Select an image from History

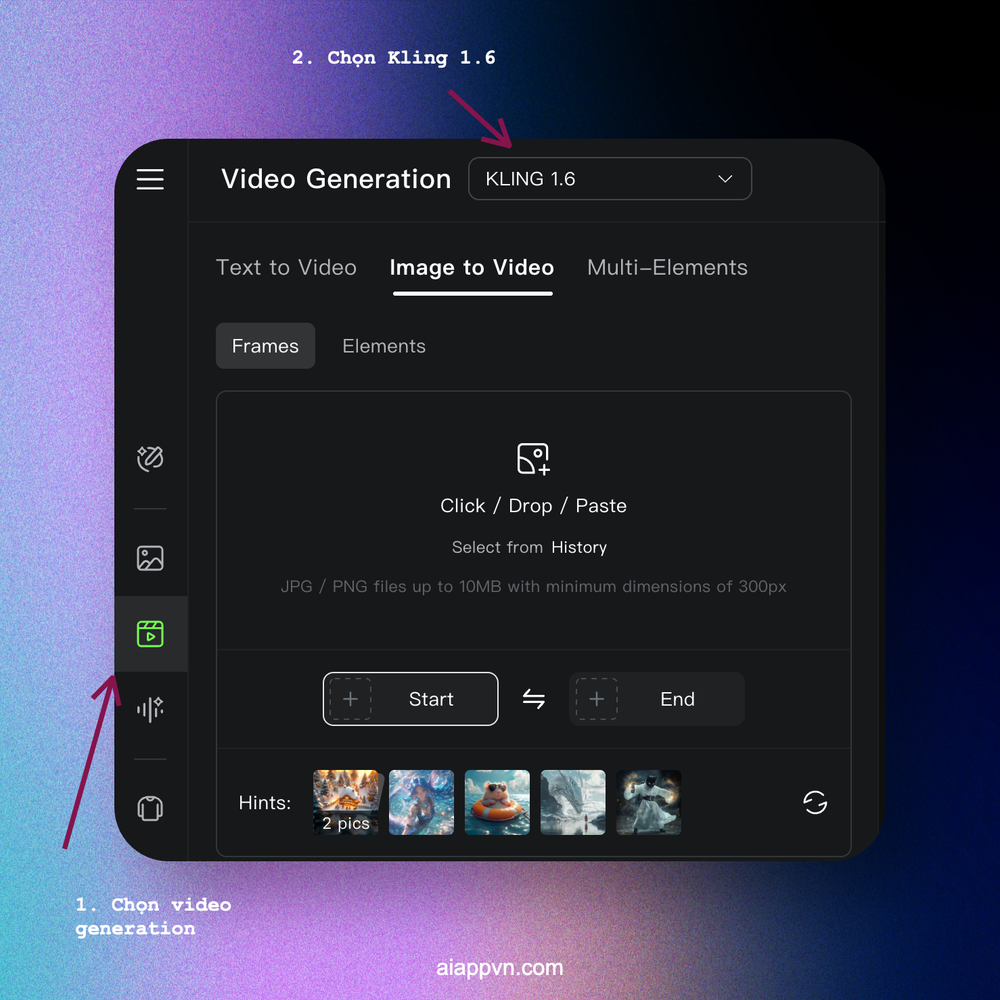click(579, 547)
